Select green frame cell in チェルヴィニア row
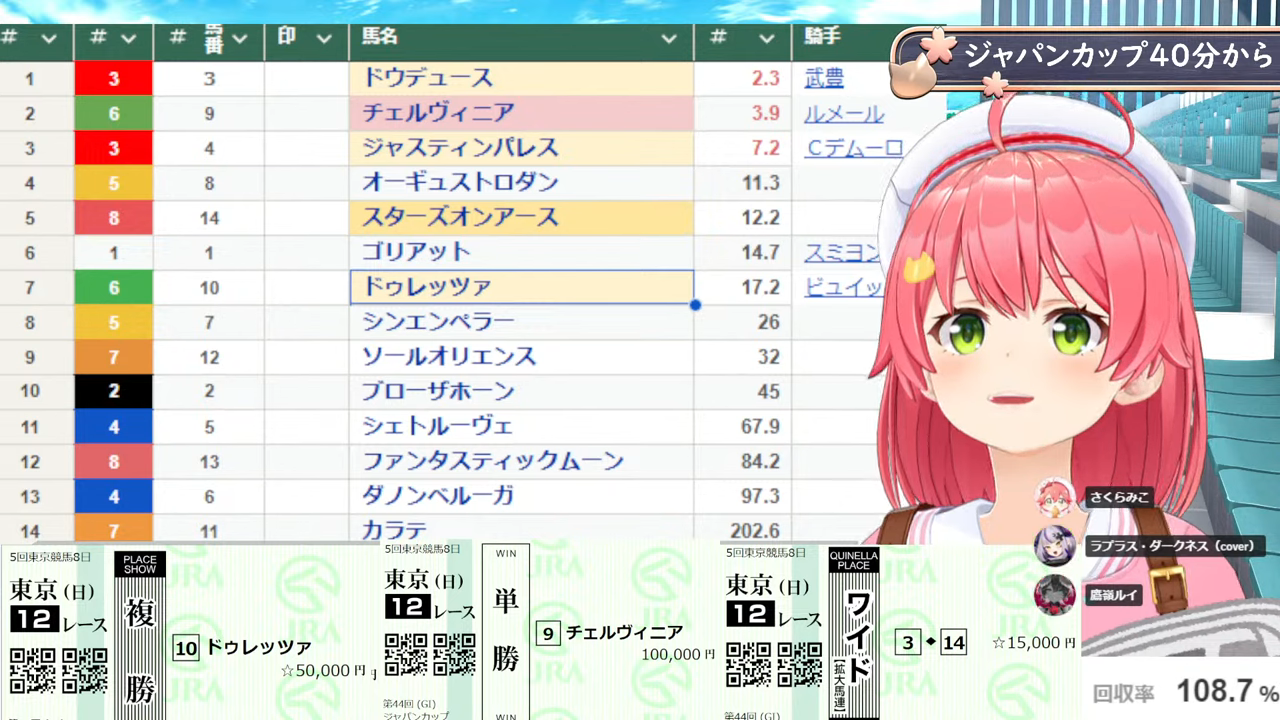Image resolution: width=1280 pixels, height=720 pixels. tap(114, 113)
